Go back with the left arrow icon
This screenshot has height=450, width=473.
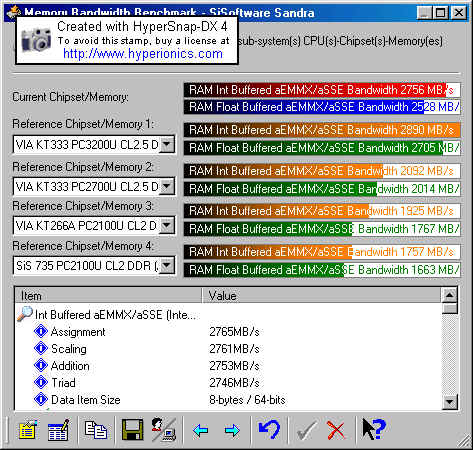tap(200, 430)
